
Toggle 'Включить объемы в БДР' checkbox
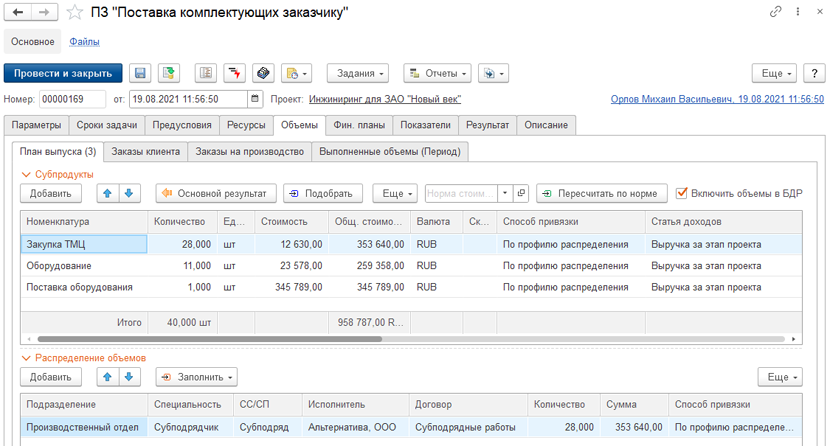[682, 193]
